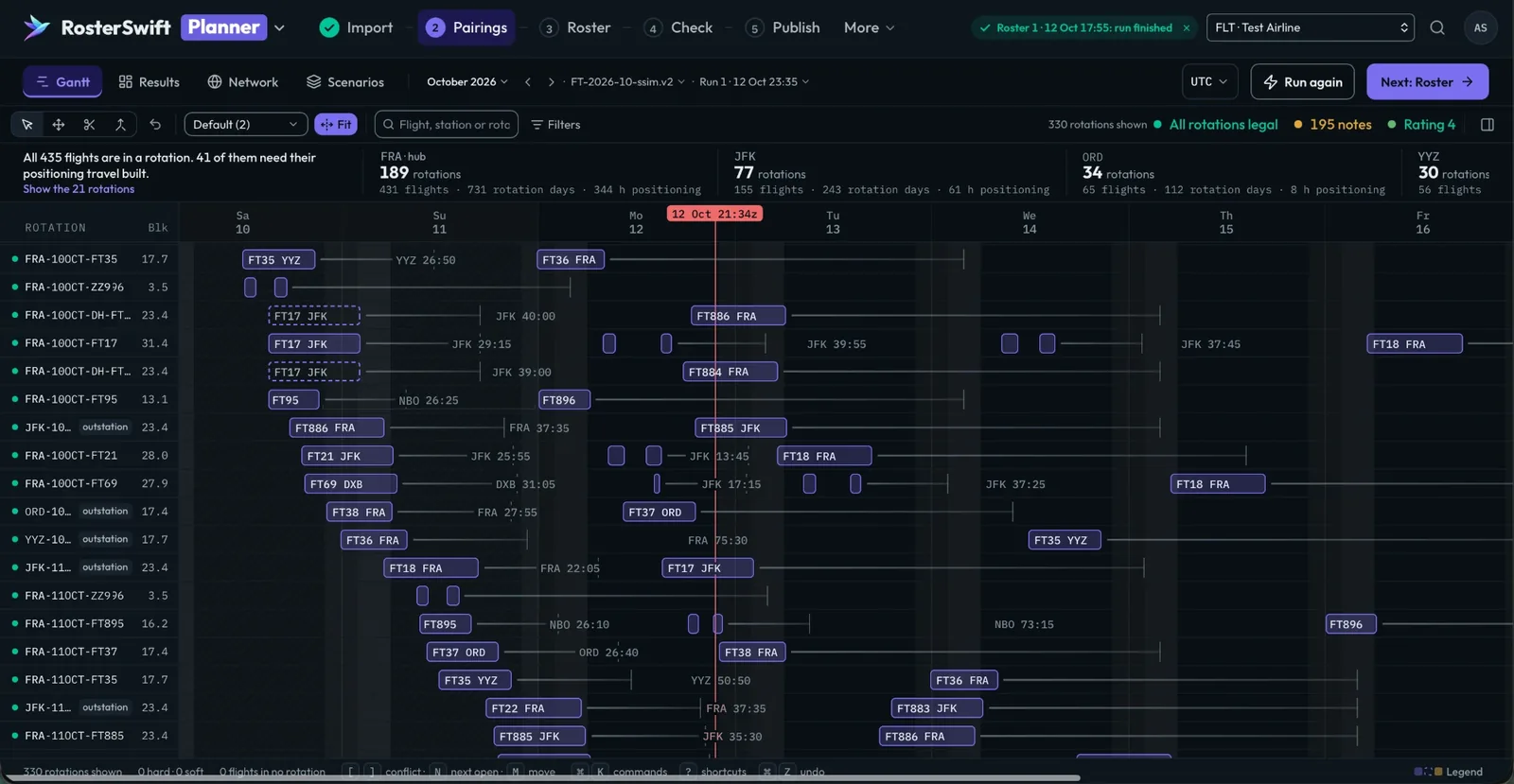Go to next month arrow
The width and height of the screenshot is (1514, 784).
551,81
